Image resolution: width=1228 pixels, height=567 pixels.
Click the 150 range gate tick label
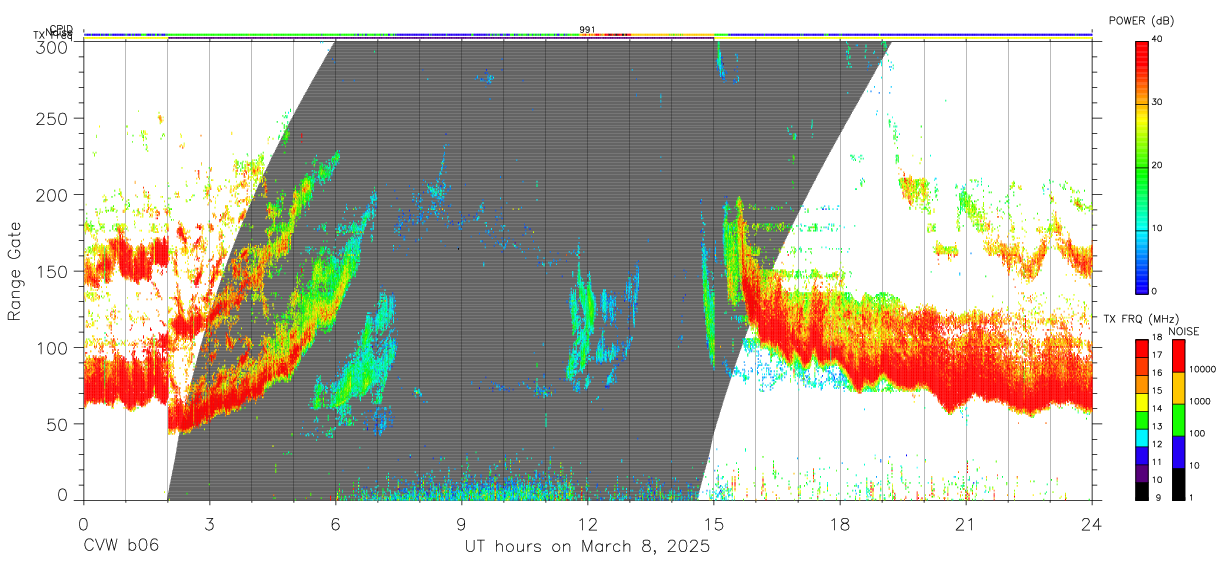point(53,271)
